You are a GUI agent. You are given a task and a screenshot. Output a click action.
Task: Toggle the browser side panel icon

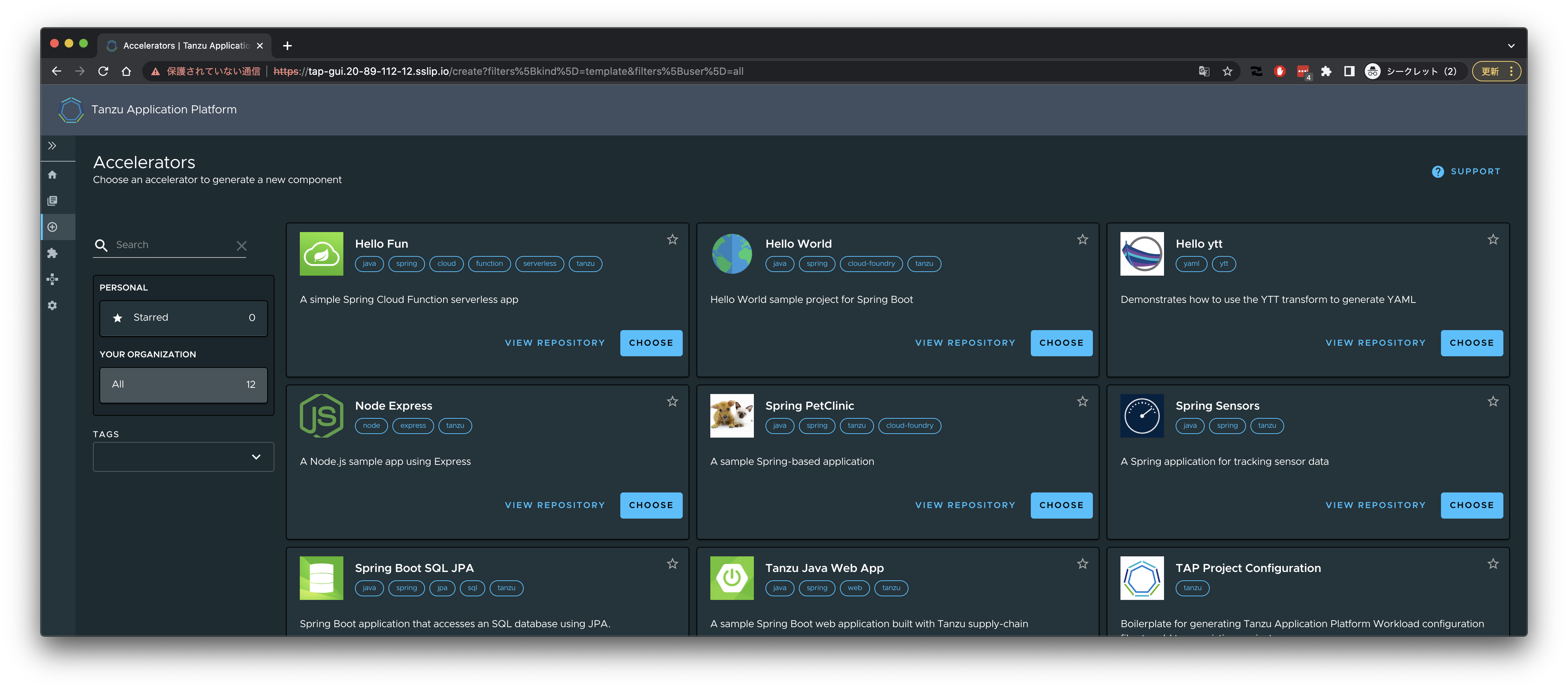click(1349, 71)
